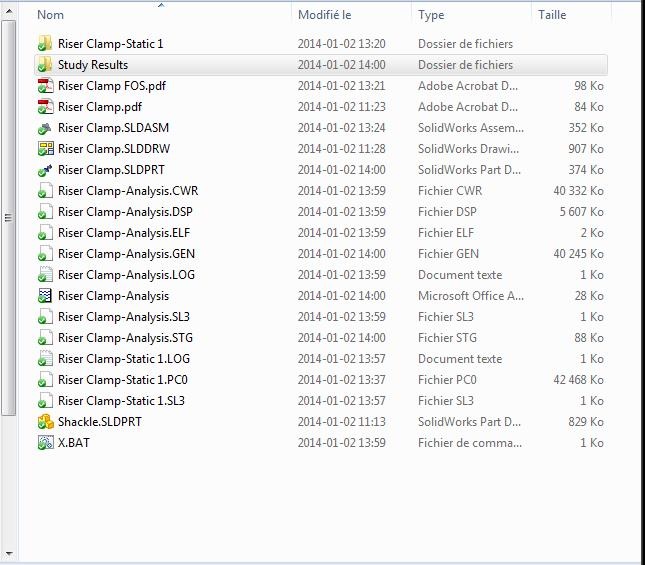Click the 40 332 Ko size value
The width and height of the screenshot is (645, 565).
[578, 191]
